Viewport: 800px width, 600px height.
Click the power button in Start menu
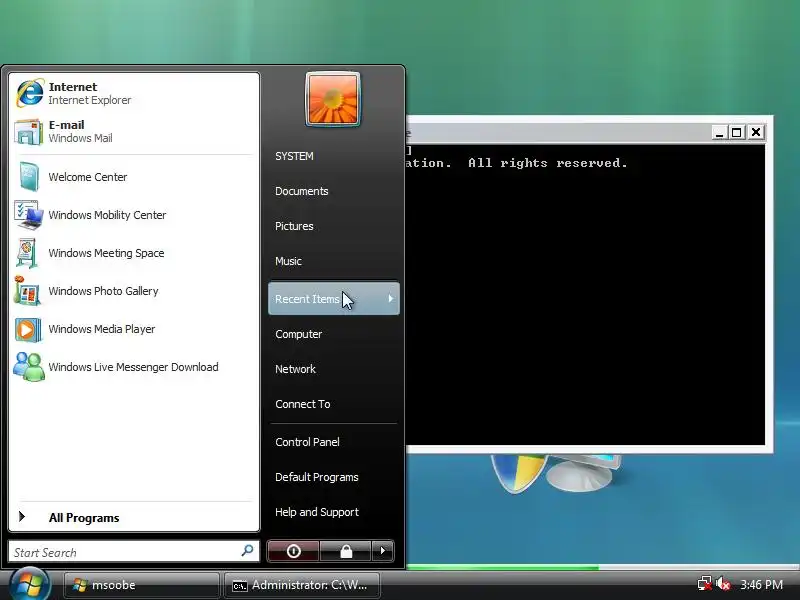(x=293, y=551)
